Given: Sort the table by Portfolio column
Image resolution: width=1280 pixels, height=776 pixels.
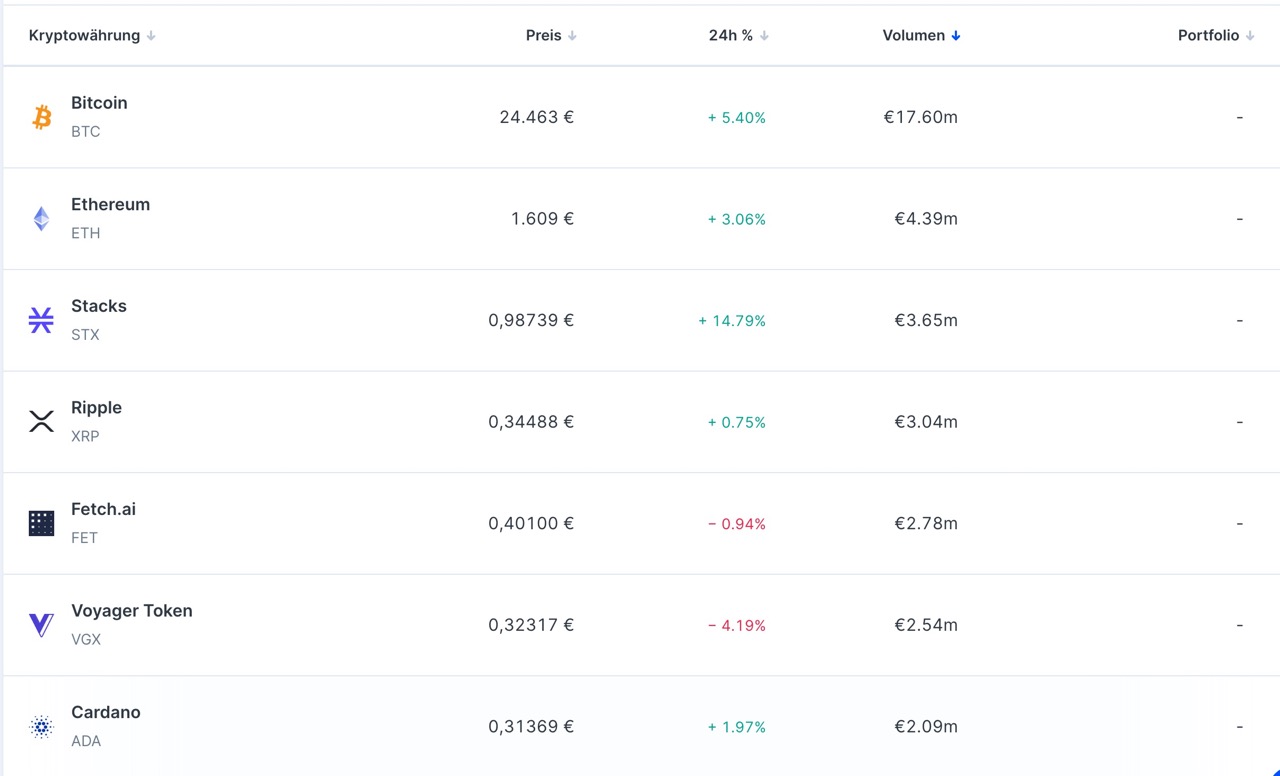Looking at the screenshot, I should 1208,36.
